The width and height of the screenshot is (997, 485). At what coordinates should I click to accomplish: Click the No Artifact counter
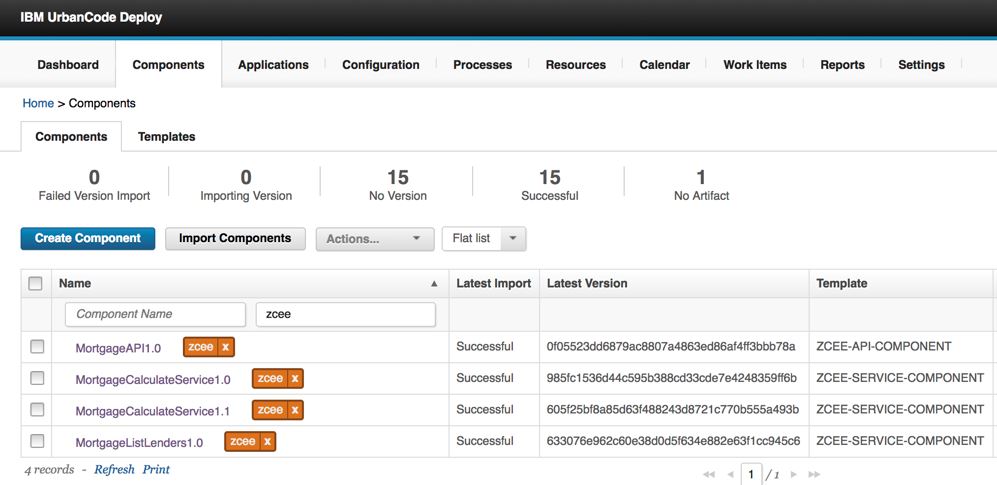(x=701, y=185)
